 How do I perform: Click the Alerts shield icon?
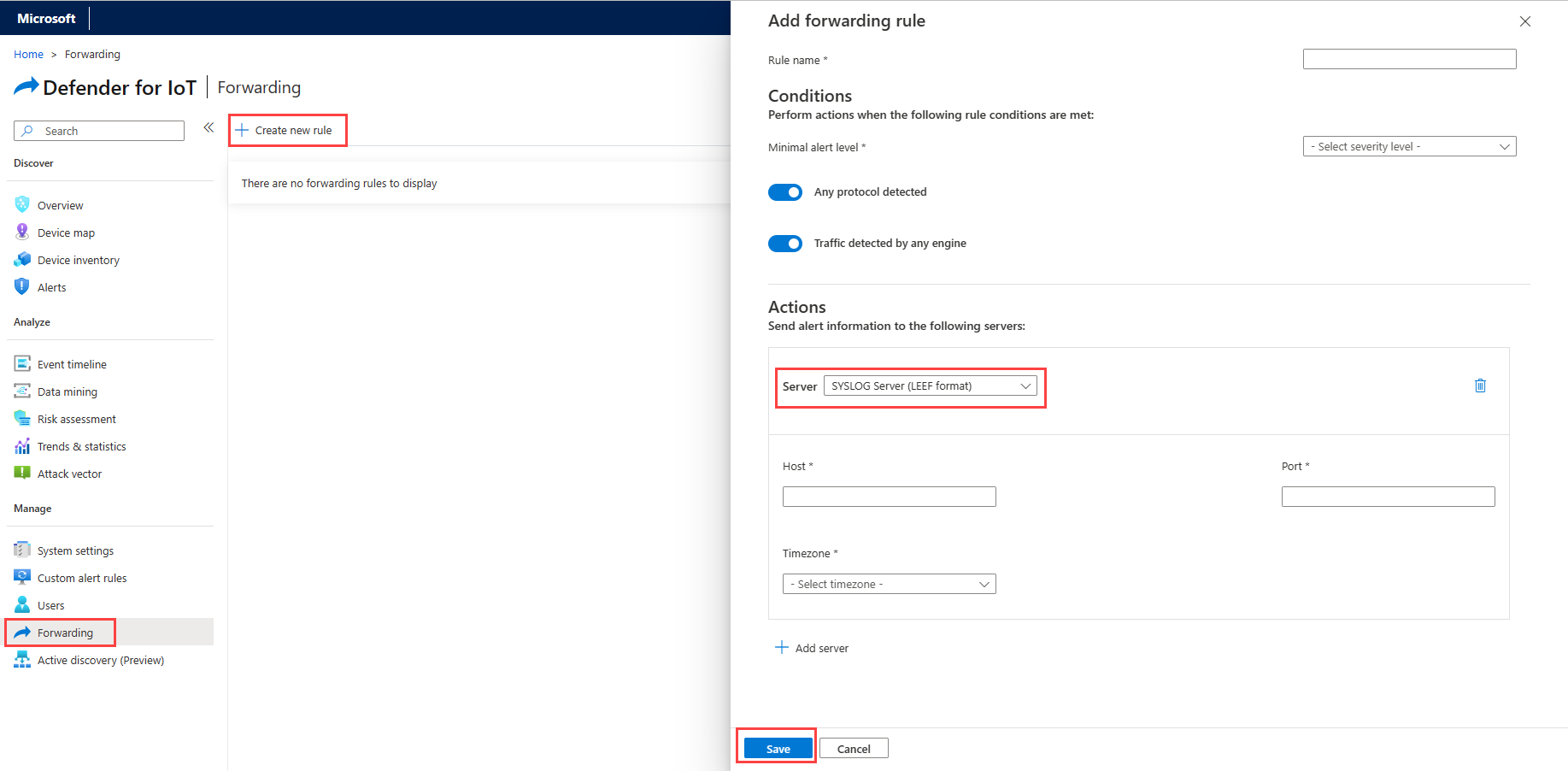22,286
